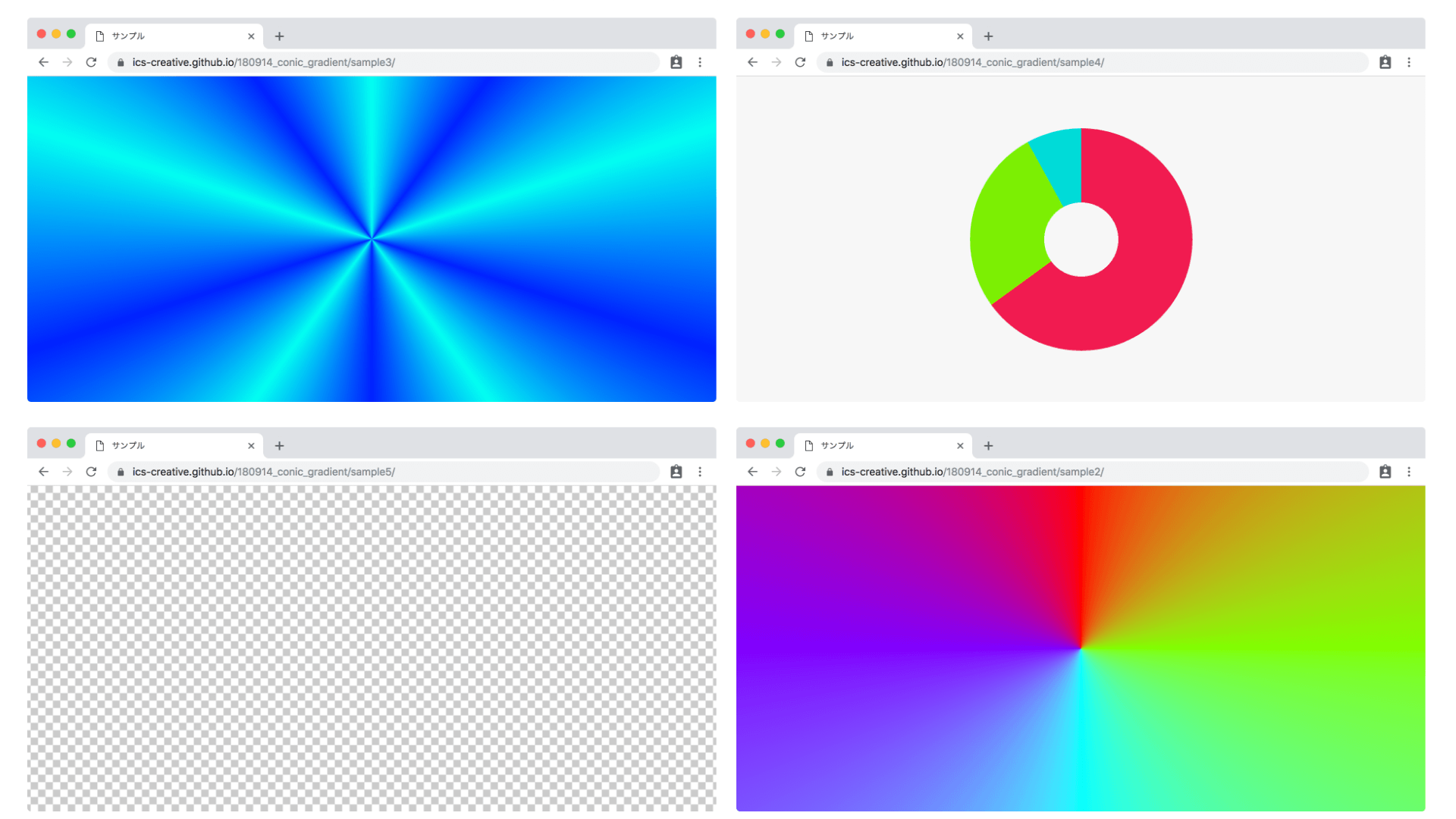Select the サンプル tab in sample5 window
The width and height of the screenshot is (1456, 819).
point(163,446)
